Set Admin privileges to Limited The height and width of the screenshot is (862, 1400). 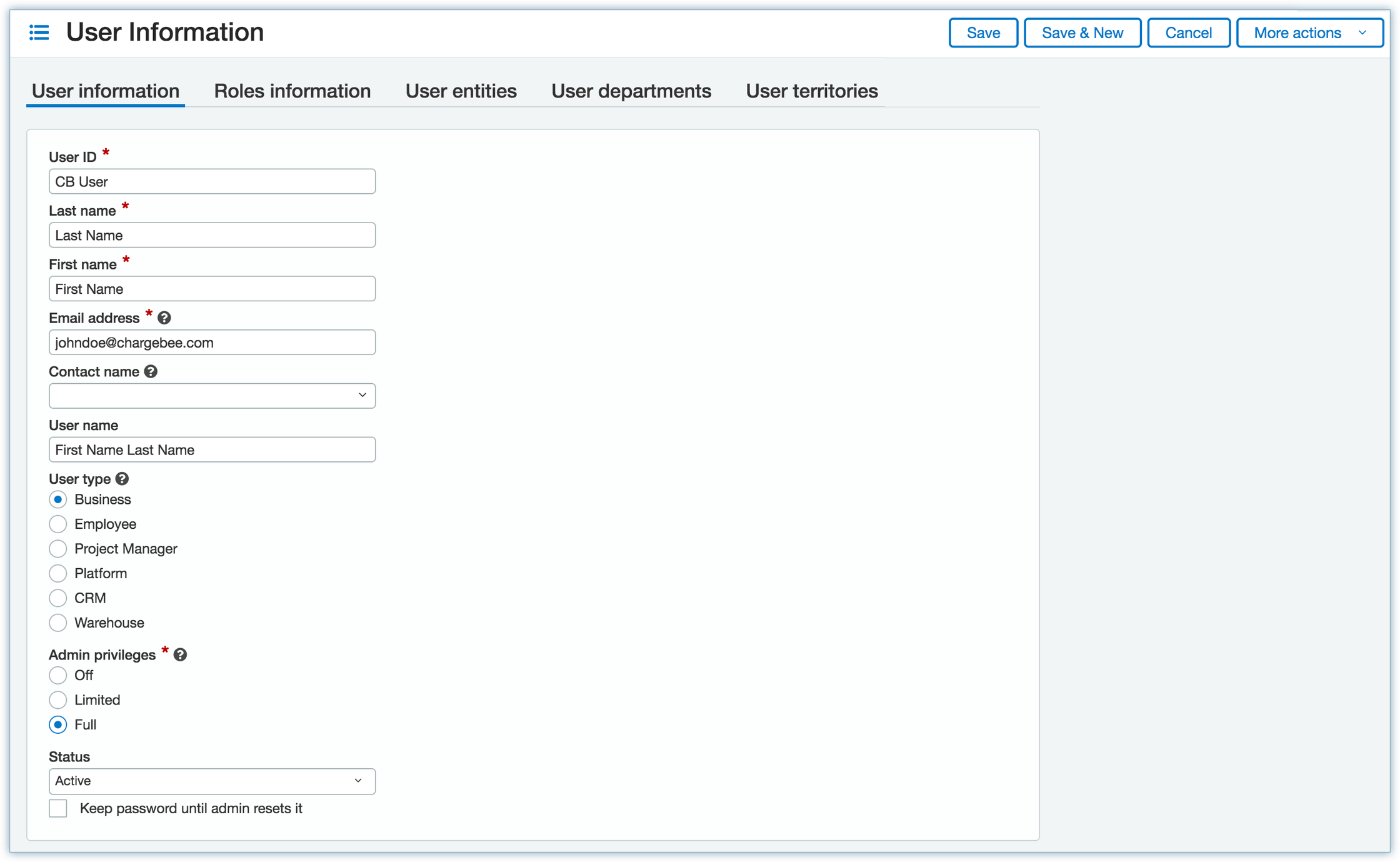click(x=58, y=700)
